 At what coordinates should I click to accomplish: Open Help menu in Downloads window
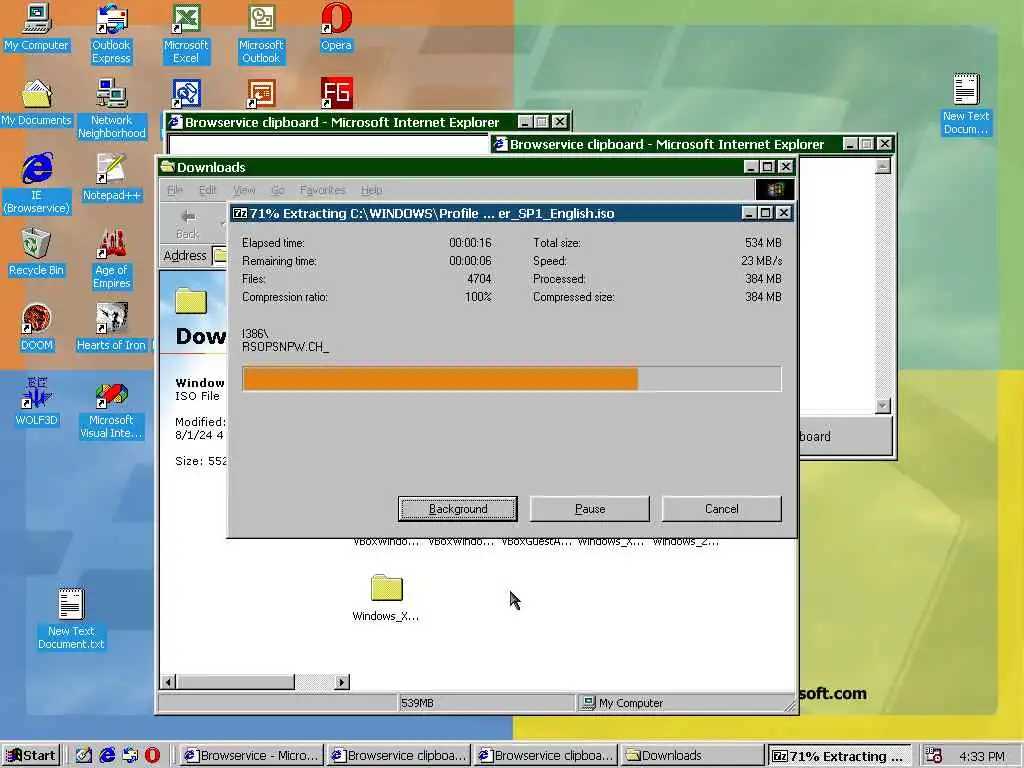pos(372,190)
